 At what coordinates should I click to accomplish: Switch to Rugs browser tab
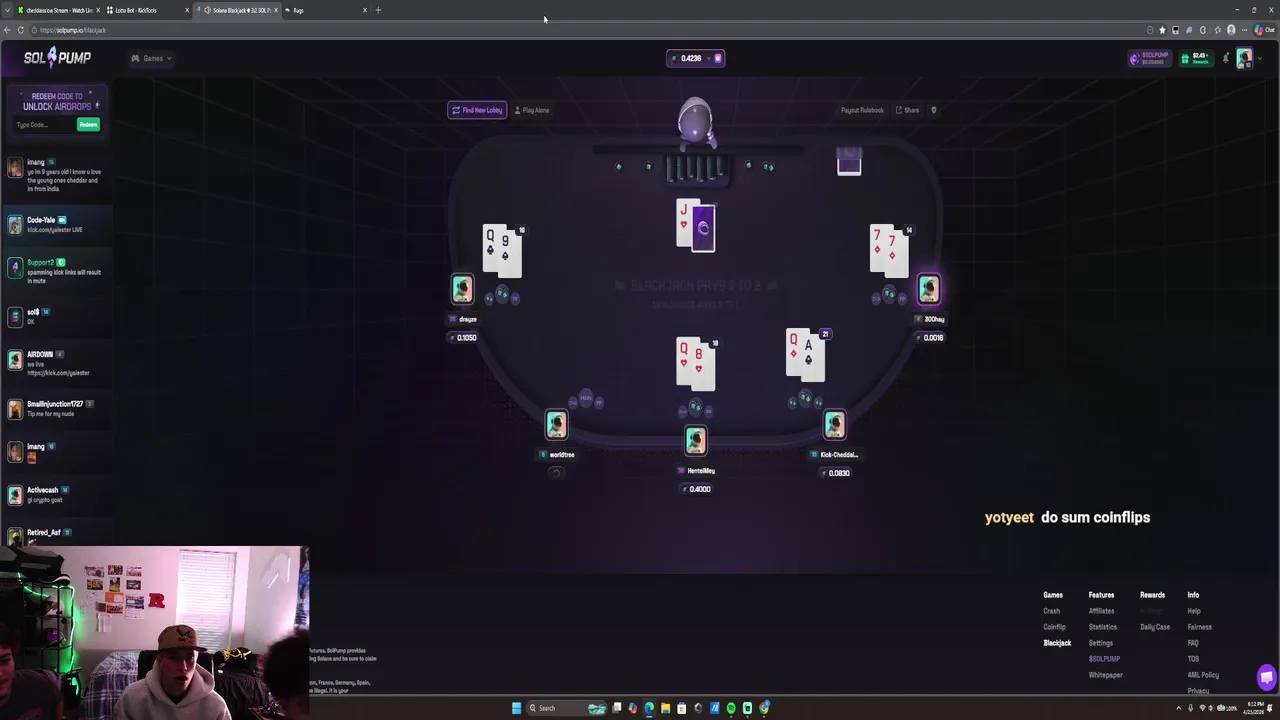325,10
